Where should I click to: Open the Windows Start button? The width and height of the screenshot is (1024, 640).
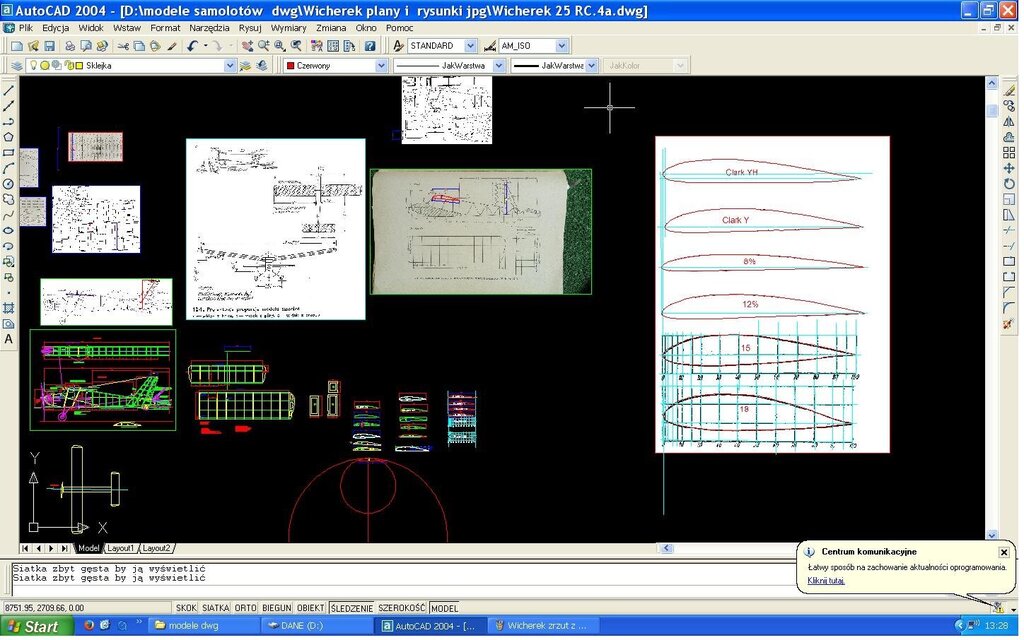click(x=37, y=627)
